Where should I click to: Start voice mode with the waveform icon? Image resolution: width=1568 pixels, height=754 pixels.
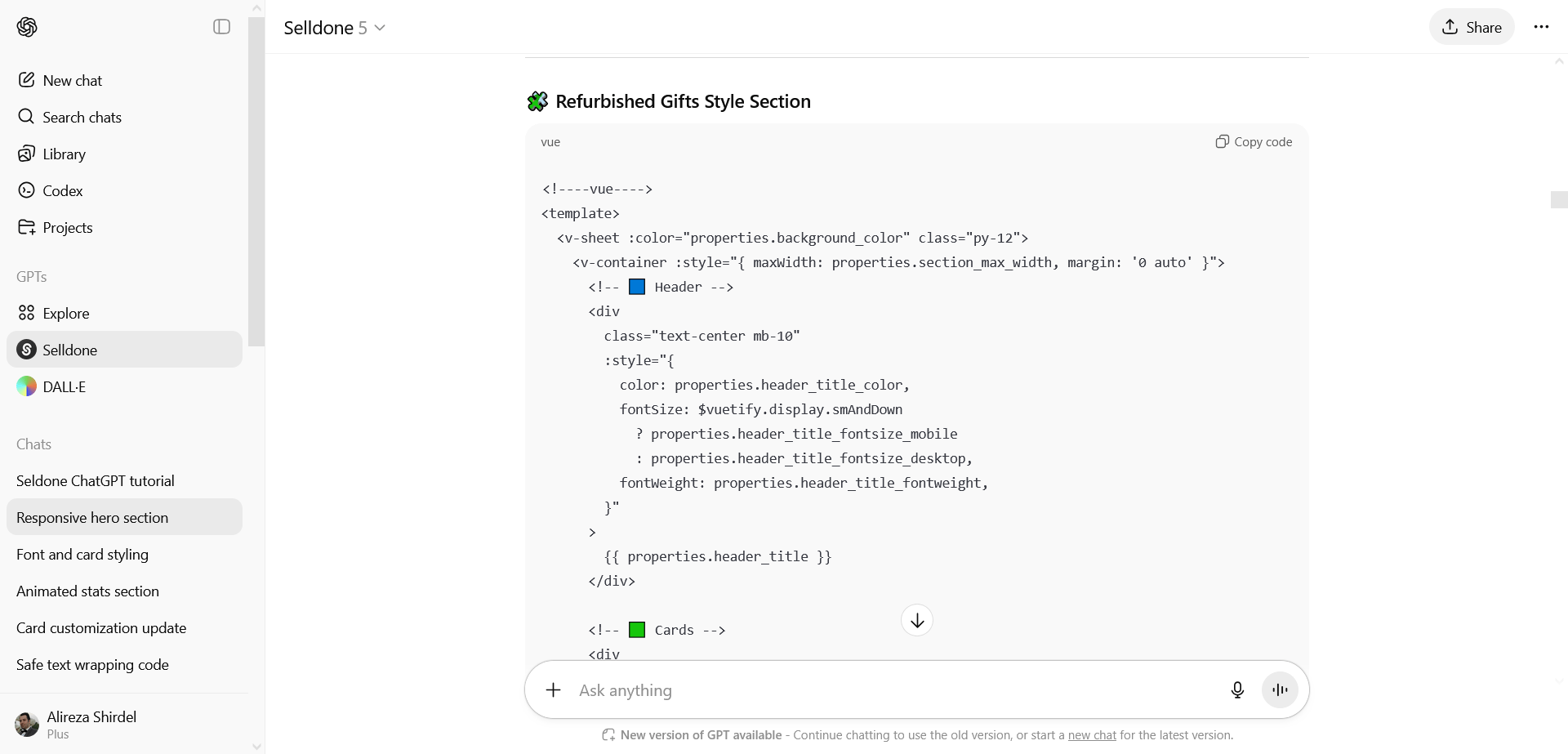point(1280,690)
